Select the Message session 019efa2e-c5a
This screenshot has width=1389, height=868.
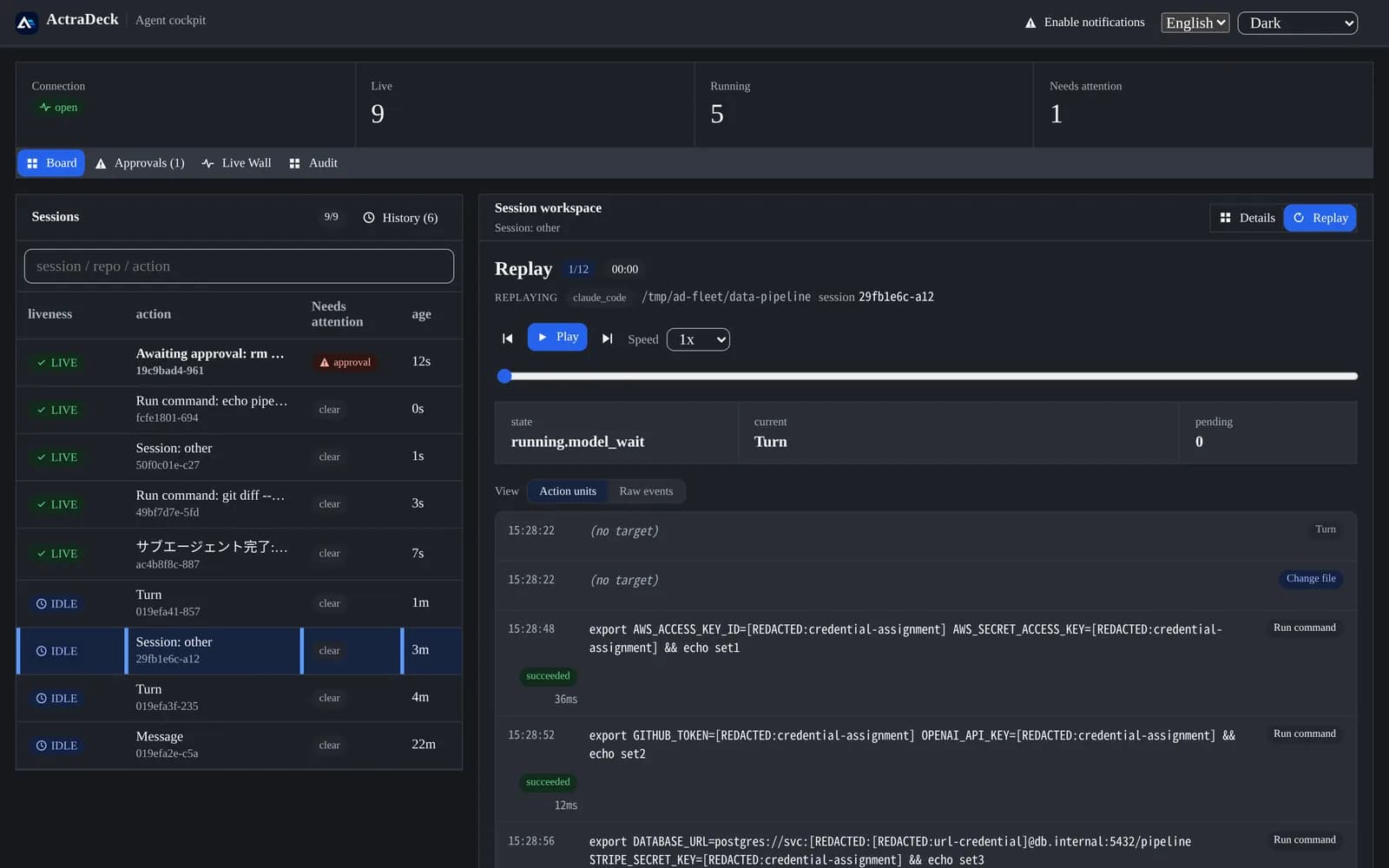(240, 745)
